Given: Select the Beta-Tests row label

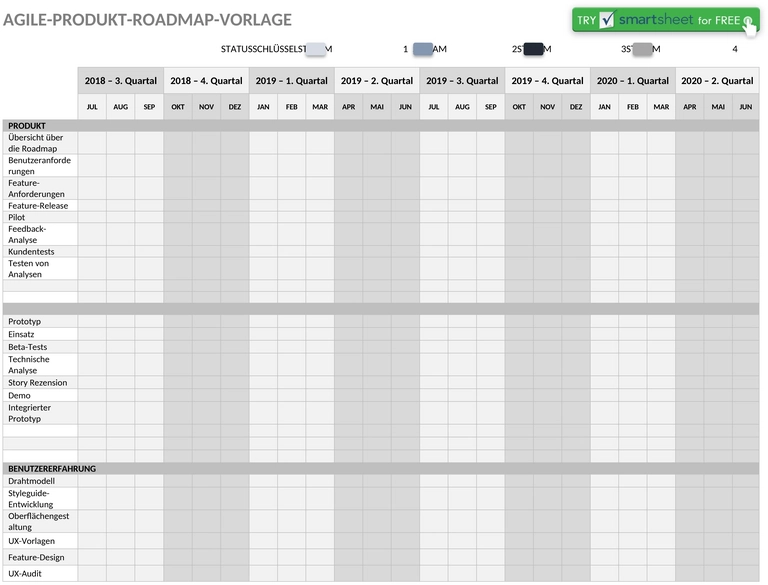Looking at the screenshot, I should click(x=40, y=347).
